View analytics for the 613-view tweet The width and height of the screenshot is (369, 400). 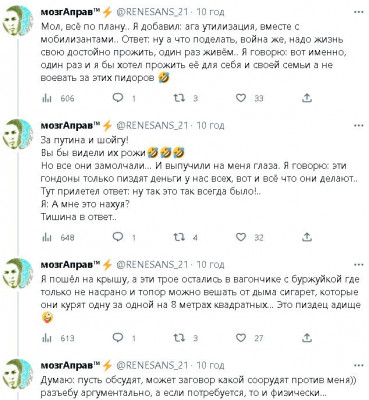(x=47, y=338)
